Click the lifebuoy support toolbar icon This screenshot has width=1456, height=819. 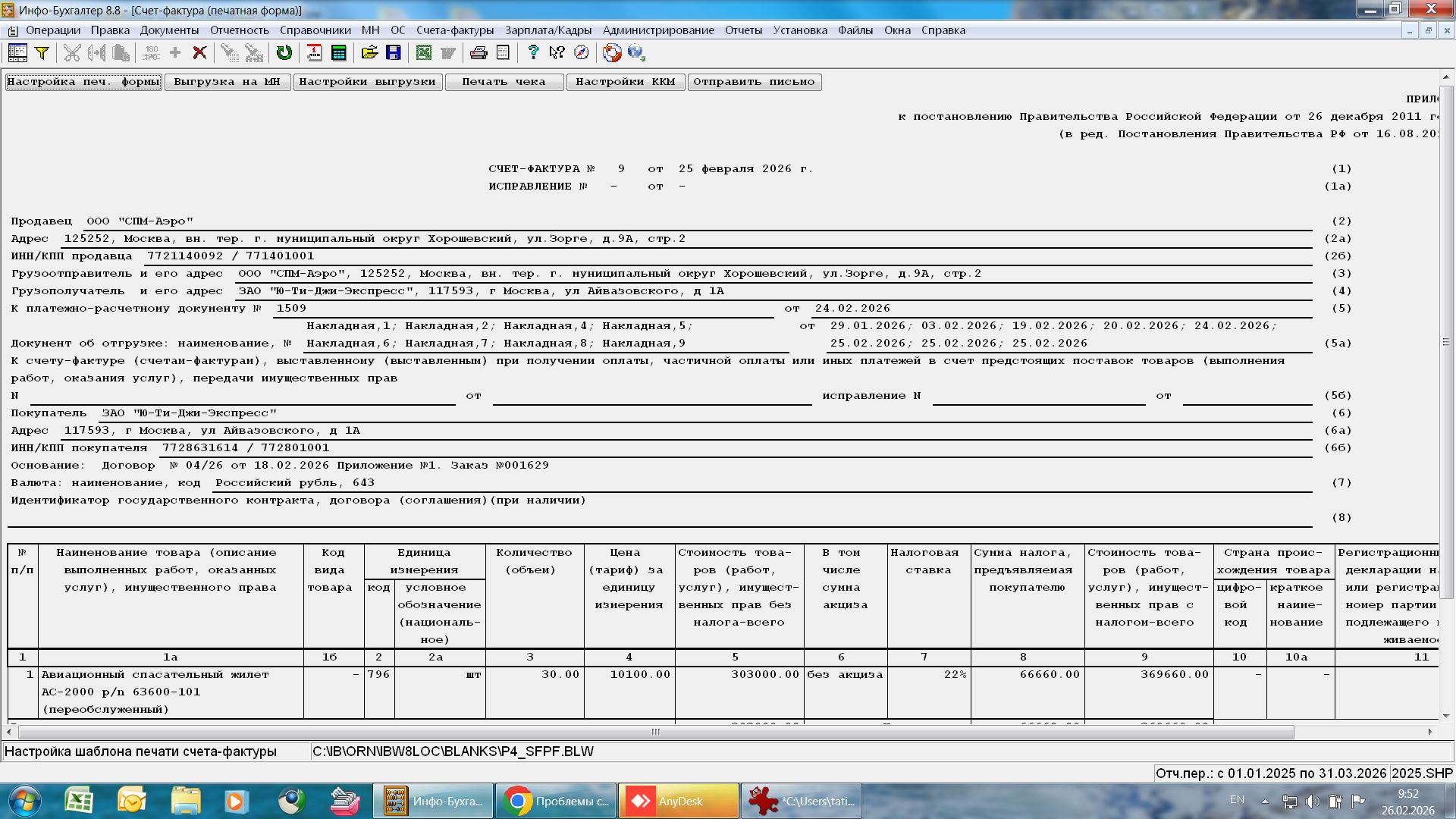(x=612, y=52)
